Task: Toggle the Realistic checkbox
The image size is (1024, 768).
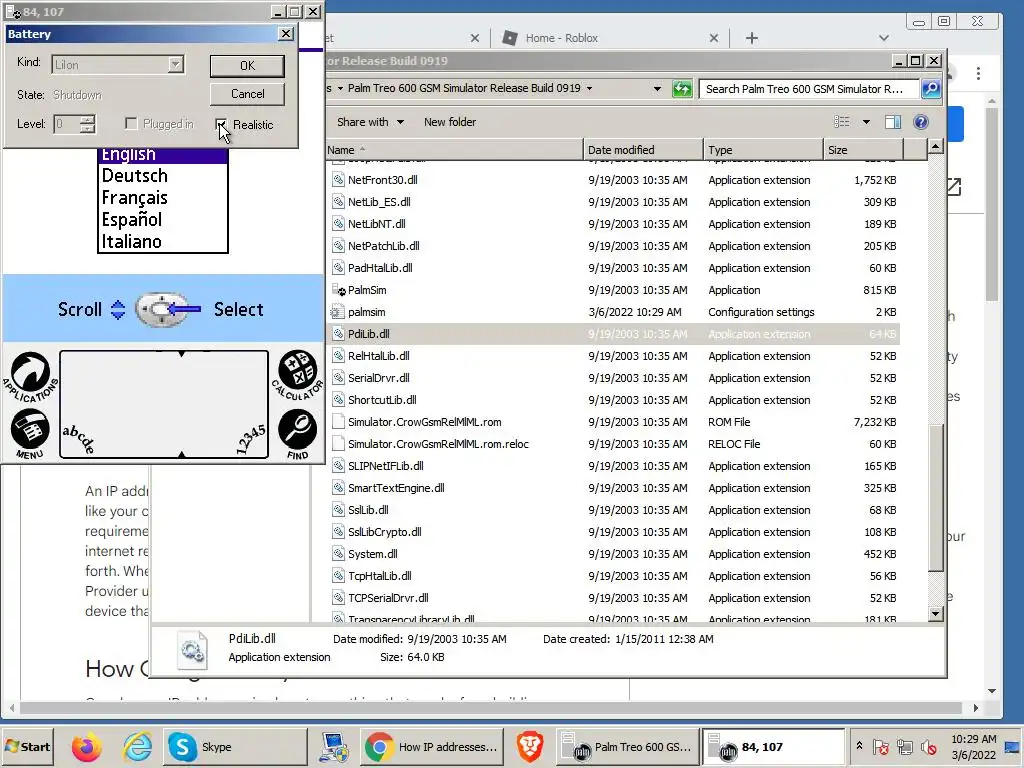Action: pyautogui.click(x=221, y=124)
